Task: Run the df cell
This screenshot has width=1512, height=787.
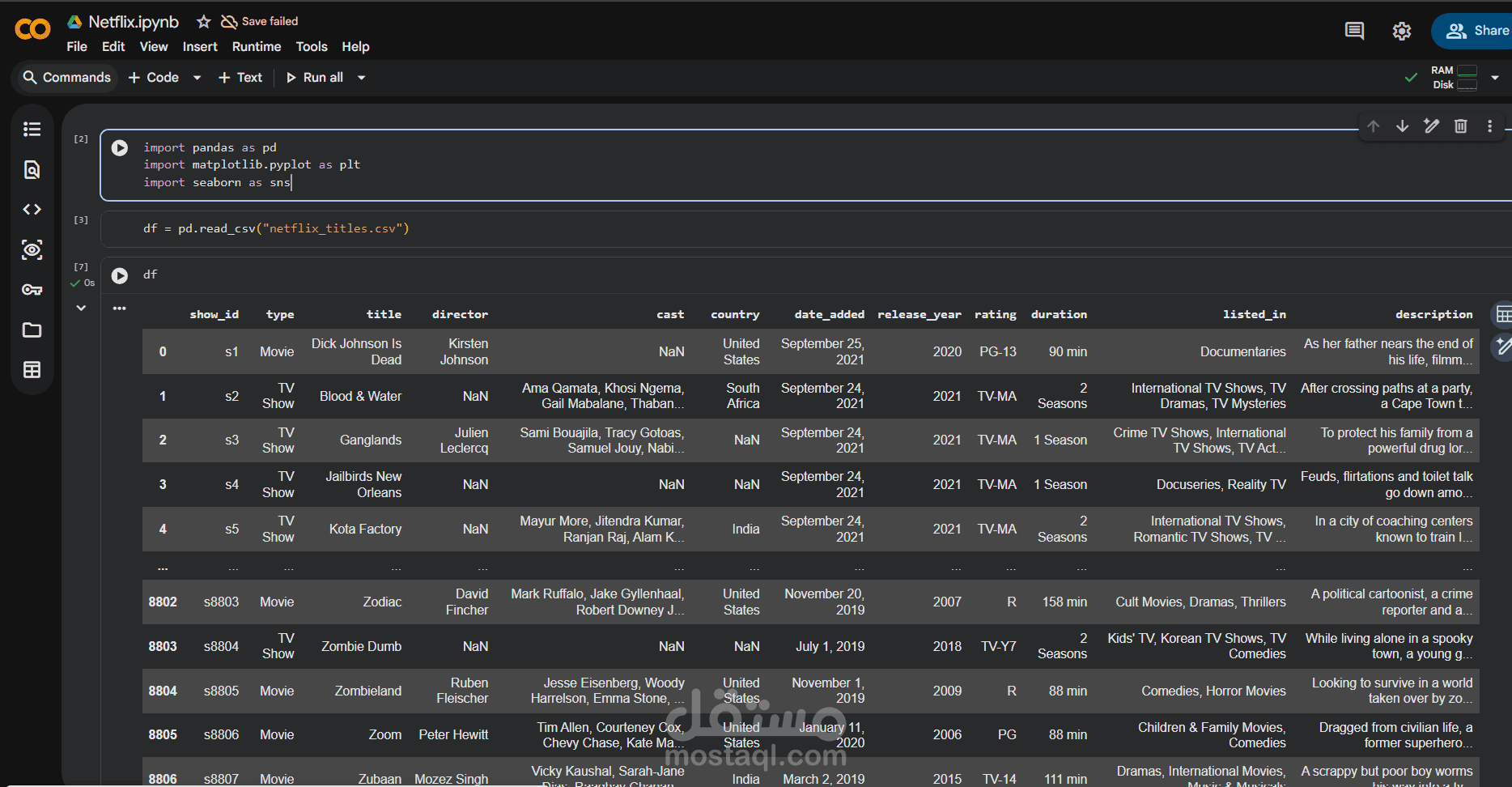Action: click(120, 276)
